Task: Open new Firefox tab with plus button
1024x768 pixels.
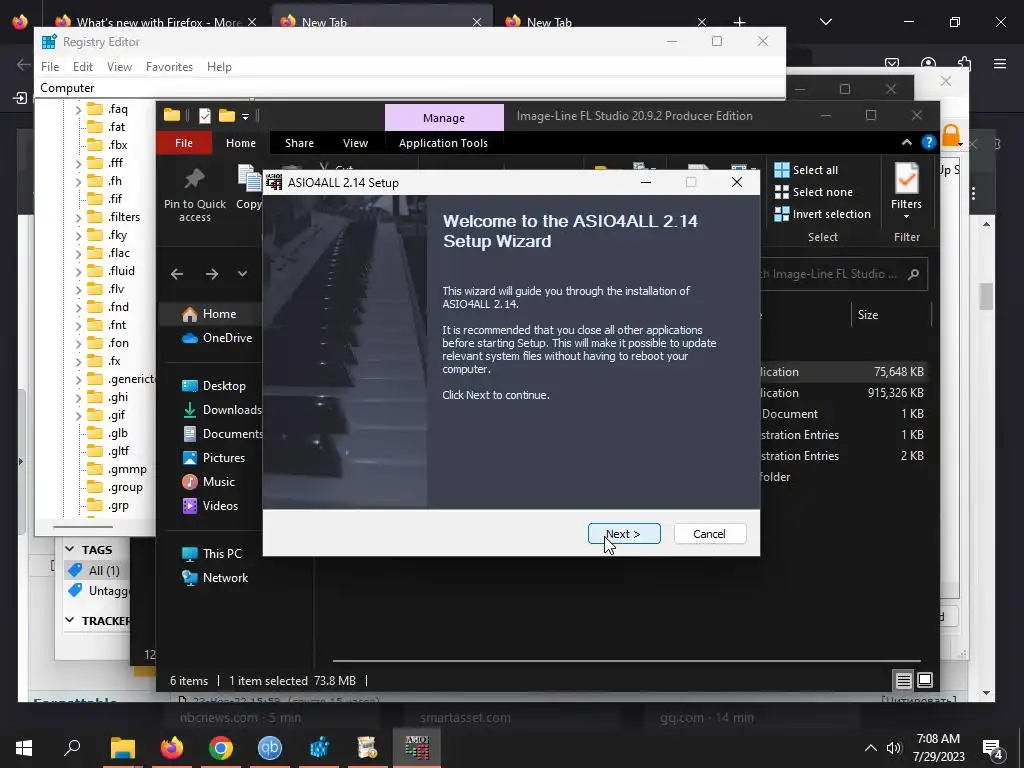Action: [x=739, y=22]
